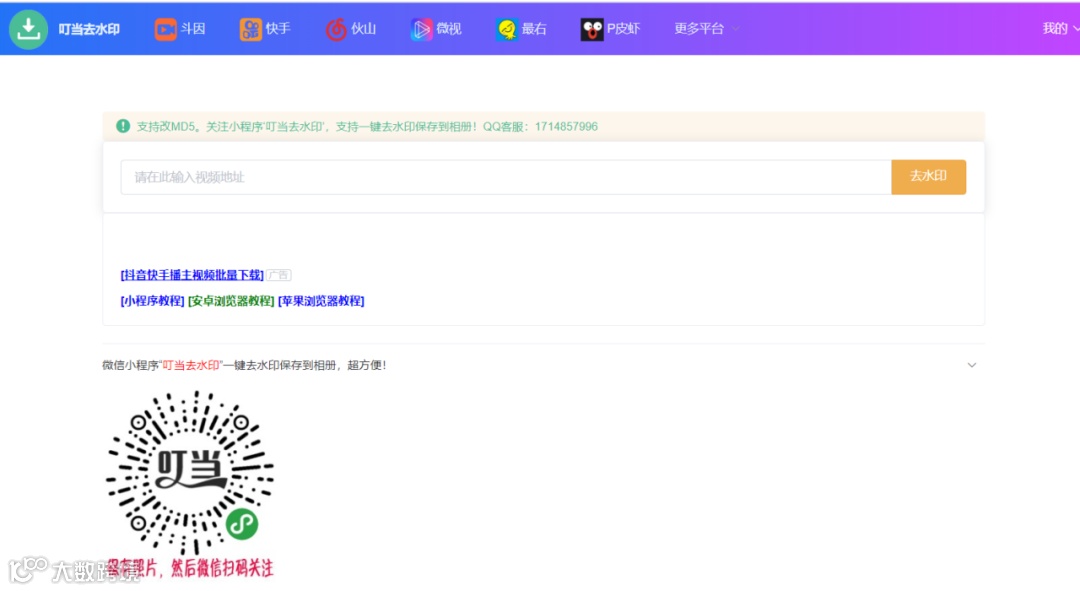Click the green download logo icon
The image size is (1080, 591).
(28, 29)
